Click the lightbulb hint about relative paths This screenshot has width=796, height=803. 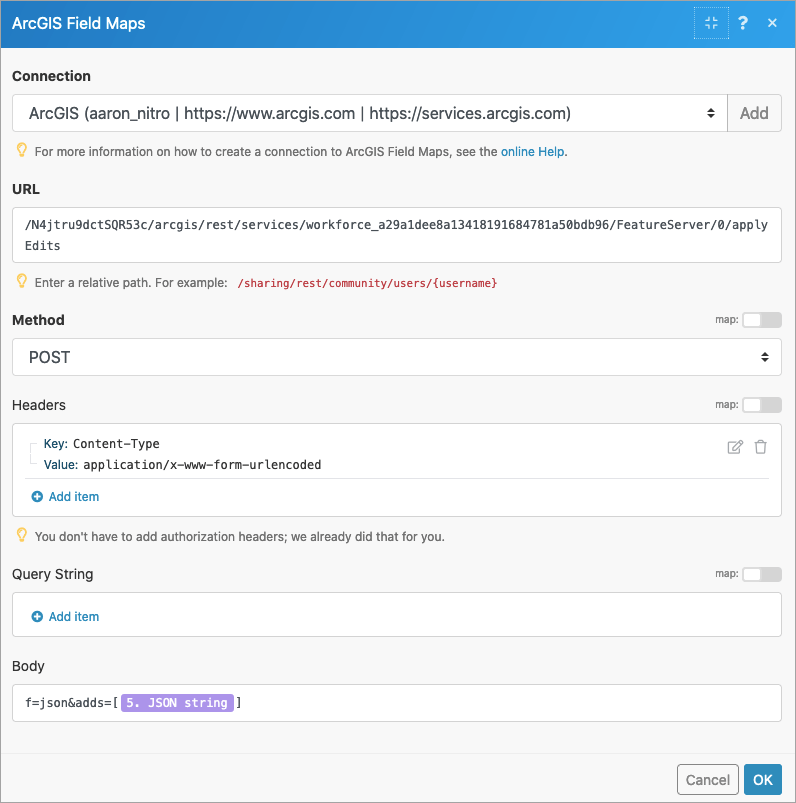click(x=21, y=283)
